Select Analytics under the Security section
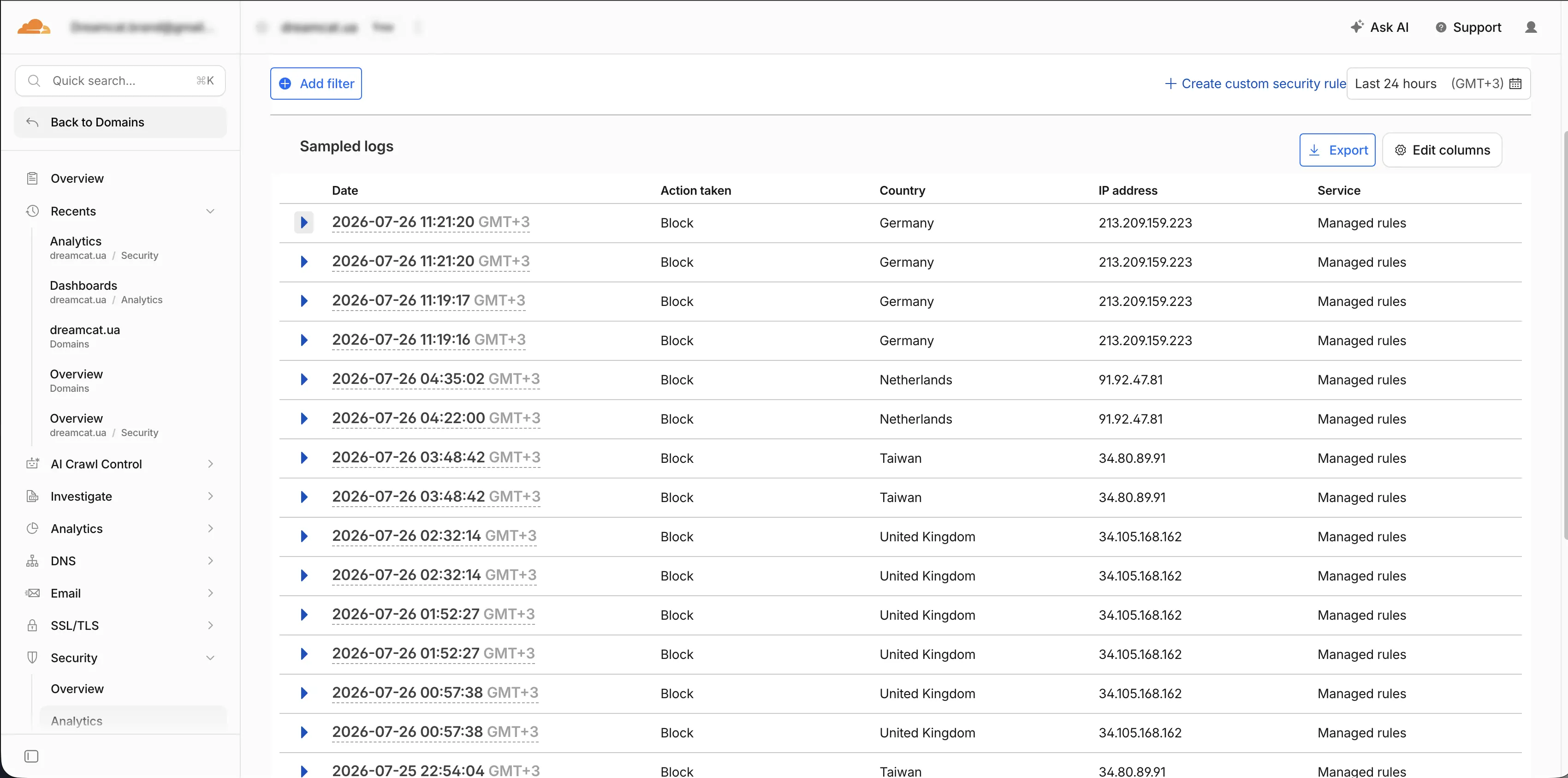The width and height of the screenshot is (1568, 778). coord(133,720)
